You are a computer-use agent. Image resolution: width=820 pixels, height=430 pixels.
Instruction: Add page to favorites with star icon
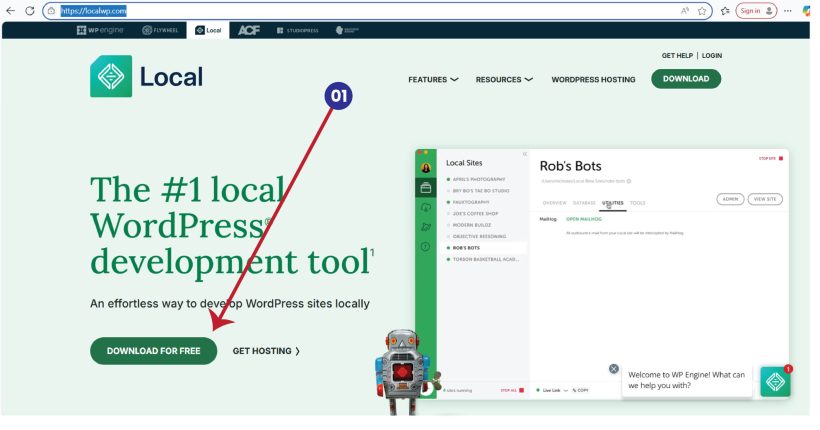[x=702, y=10]
